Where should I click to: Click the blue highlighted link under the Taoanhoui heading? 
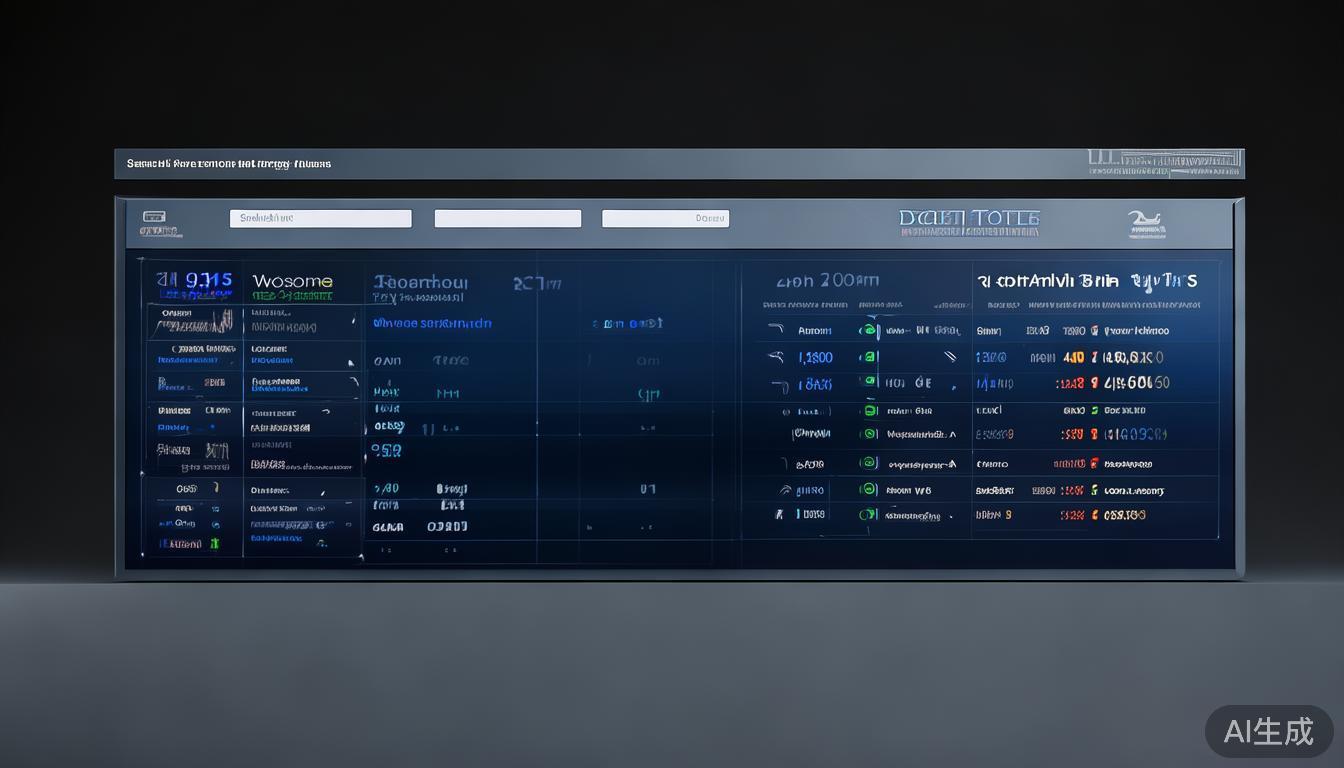(432, 324)
